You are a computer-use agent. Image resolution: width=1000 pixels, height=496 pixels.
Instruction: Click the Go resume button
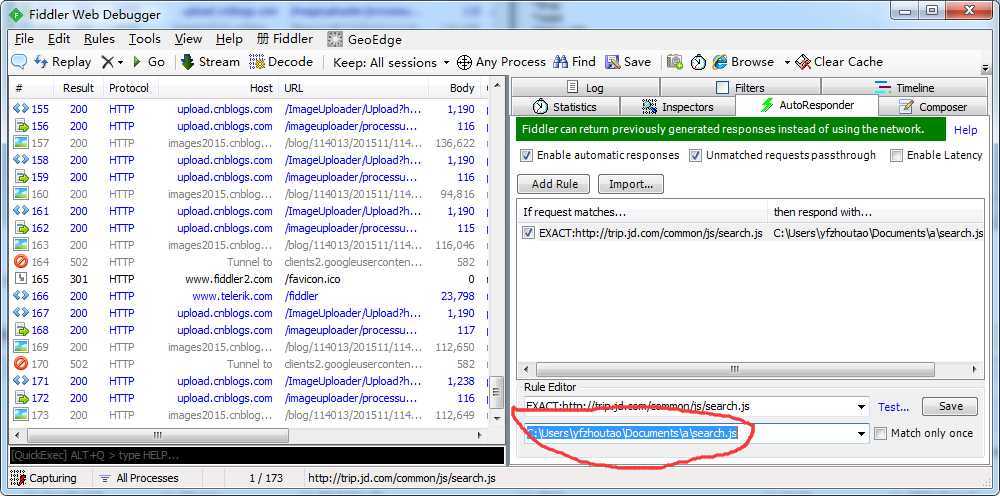[149, 62]
